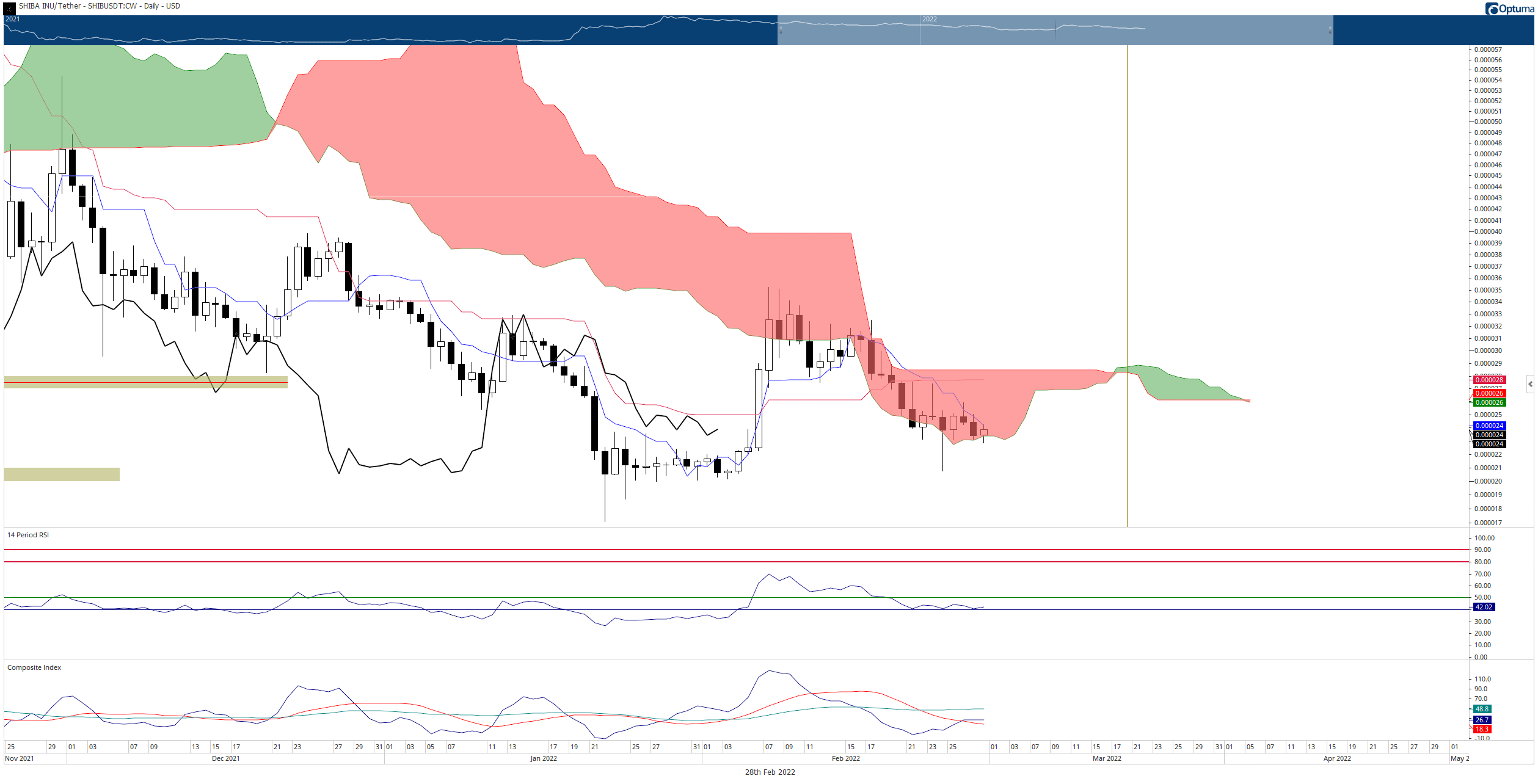Select the Composite Index label

click(34, 667)
